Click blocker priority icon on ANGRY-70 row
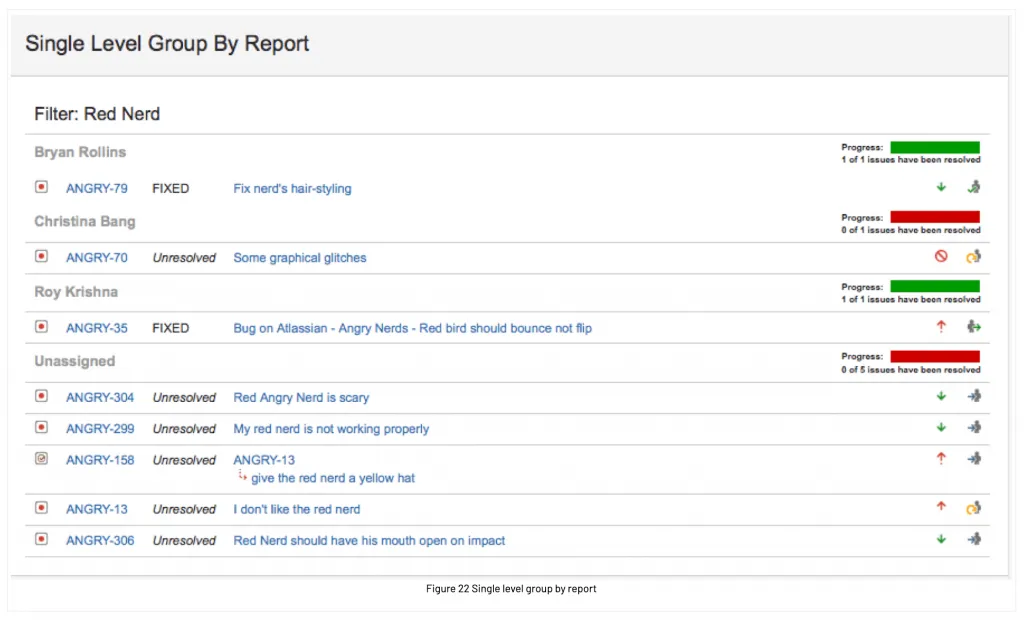 [941, 256]
